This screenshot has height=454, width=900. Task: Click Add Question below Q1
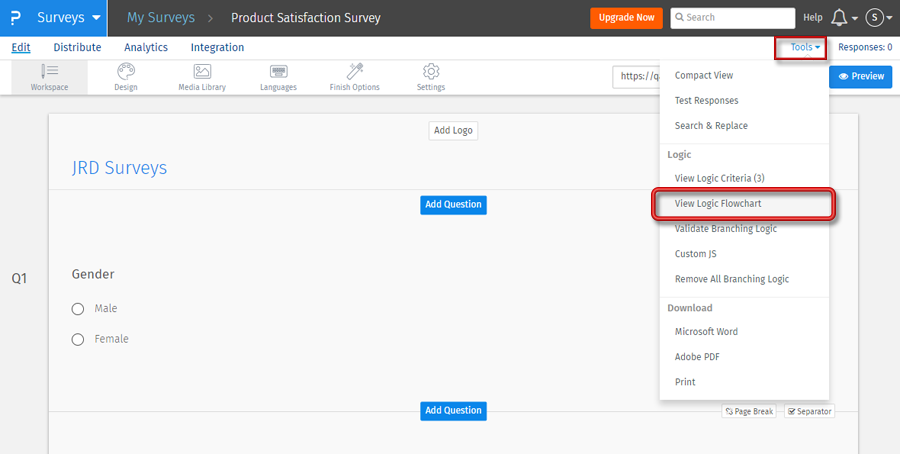pos(453,411)
